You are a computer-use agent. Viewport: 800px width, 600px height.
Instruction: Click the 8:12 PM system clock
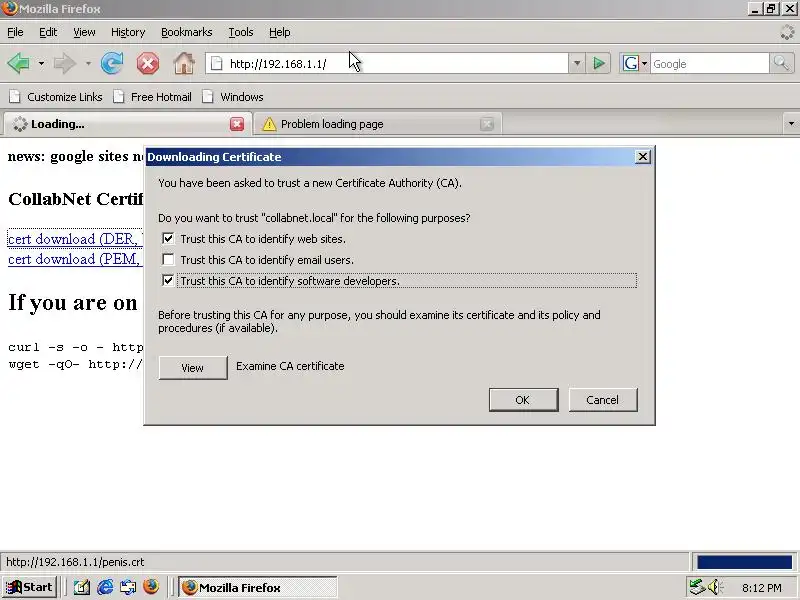coord(762,588)
